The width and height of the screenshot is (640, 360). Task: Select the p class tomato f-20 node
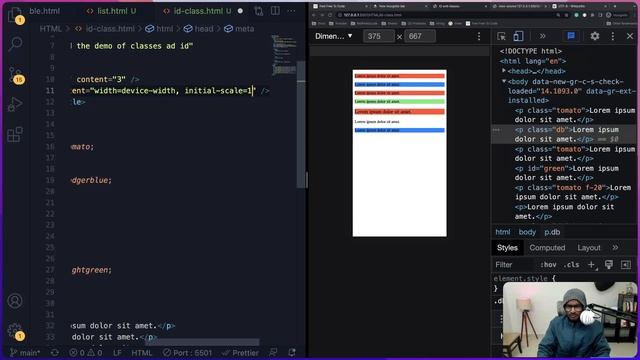coord(573,192)
